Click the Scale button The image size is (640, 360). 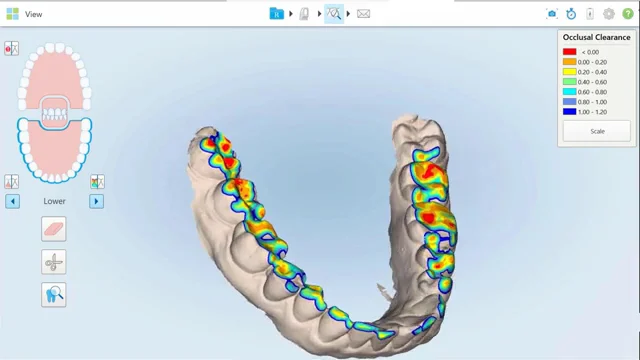click(597, 131)
